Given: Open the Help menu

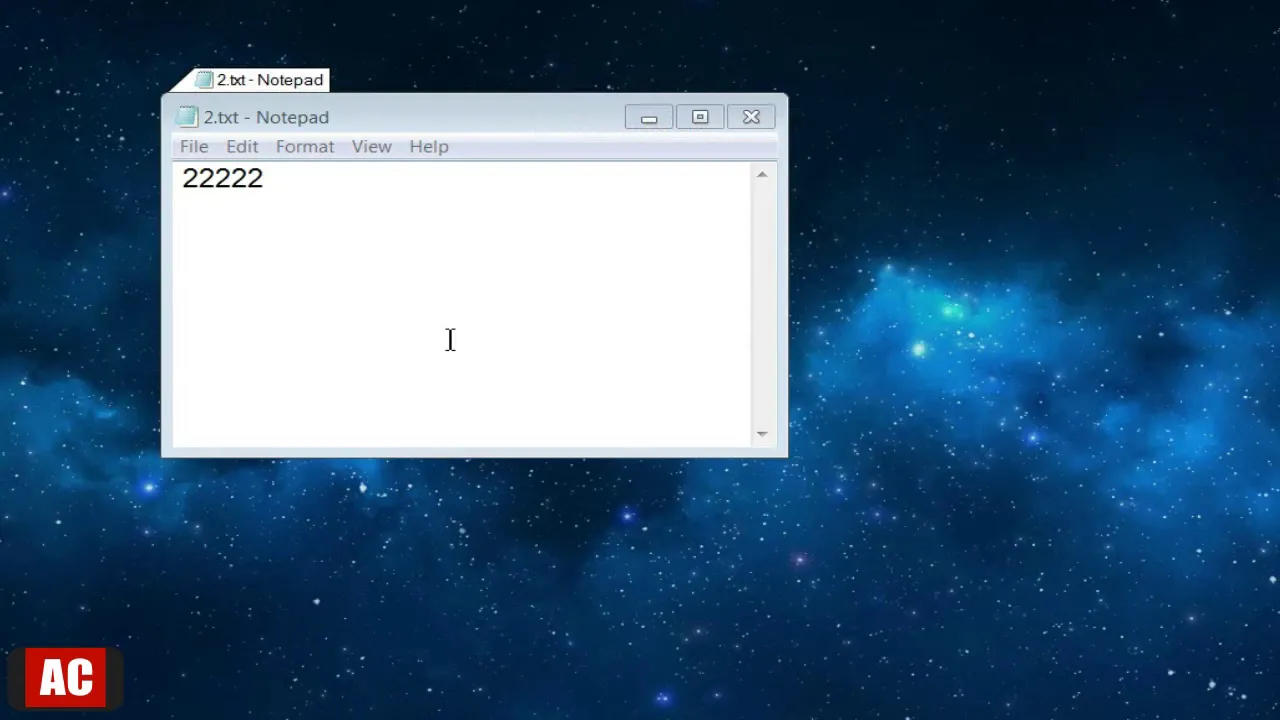Looking at the screenshot, I should click(x=429, y=146).
